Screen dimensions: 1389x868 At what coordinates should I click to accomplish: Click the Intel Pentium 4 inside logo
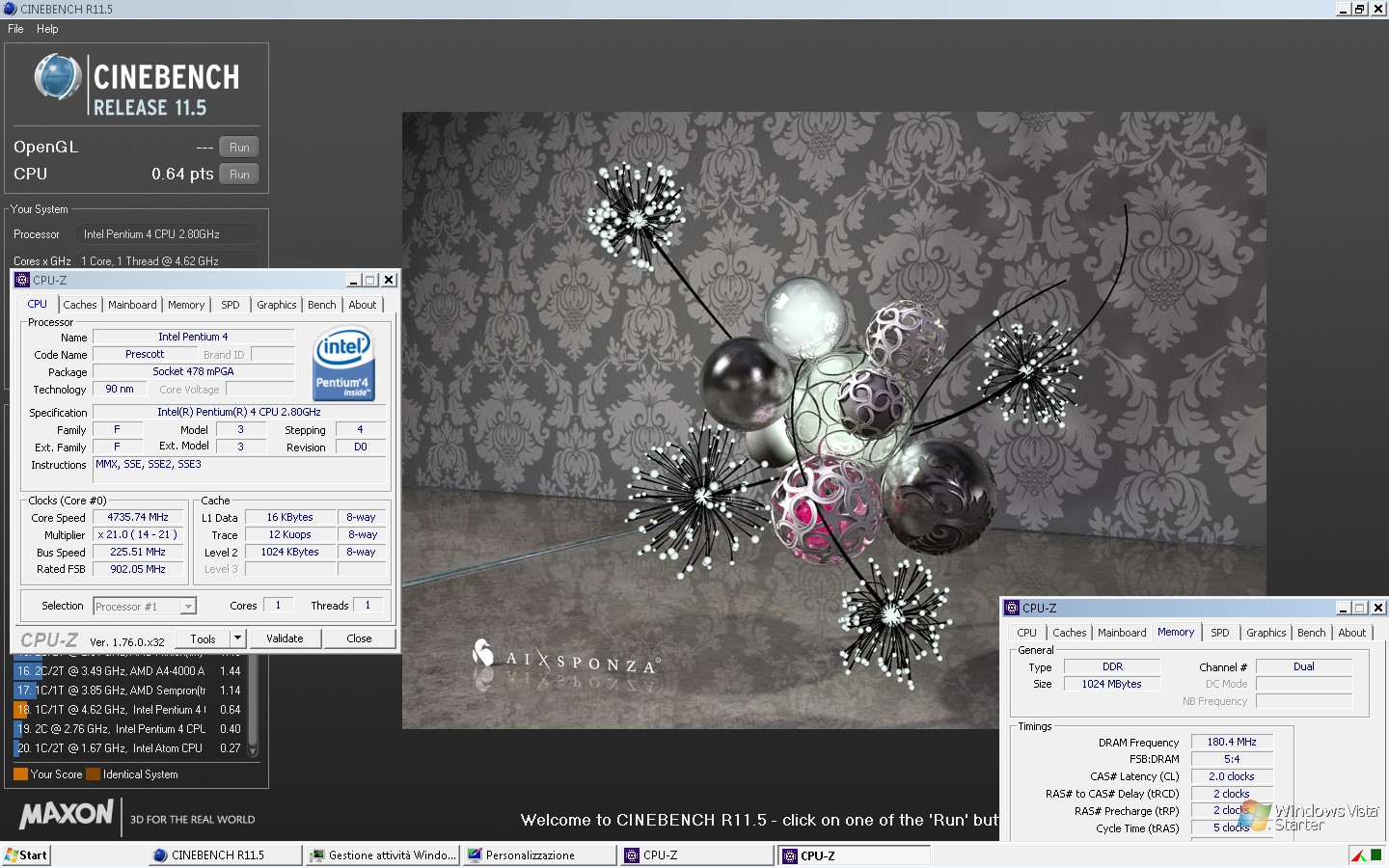pyautogui.click(x=343, y=364)
